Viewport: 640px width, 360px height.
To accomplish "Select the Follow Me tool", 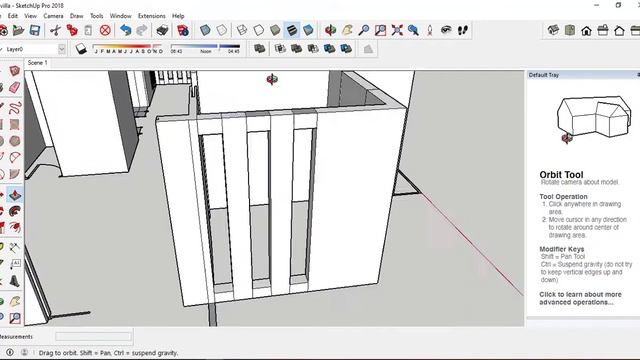I will click(x=15, y=211).
